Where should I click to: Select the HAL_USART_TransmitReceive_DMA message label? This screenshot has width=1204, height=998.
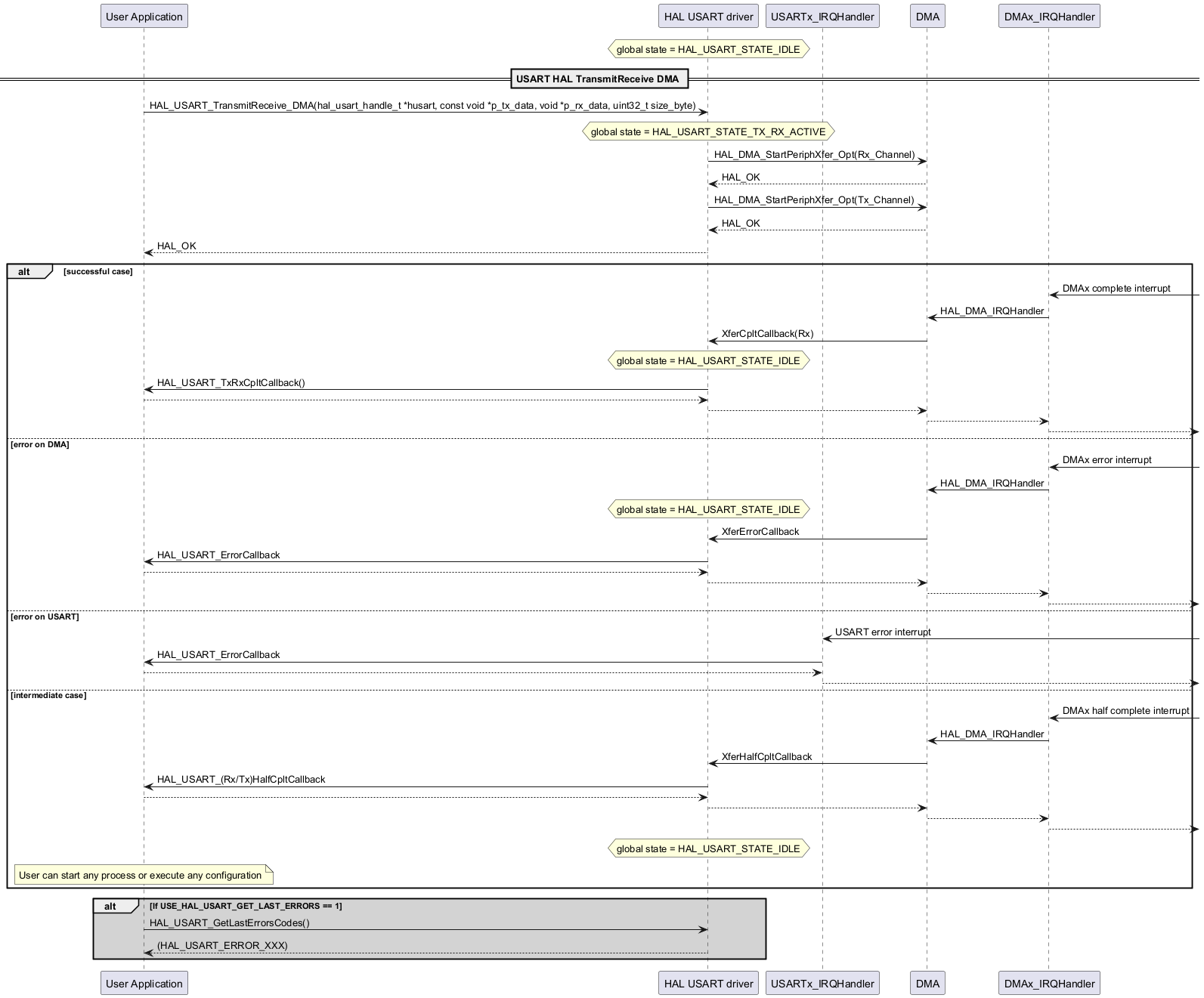(x=422, y=106)
